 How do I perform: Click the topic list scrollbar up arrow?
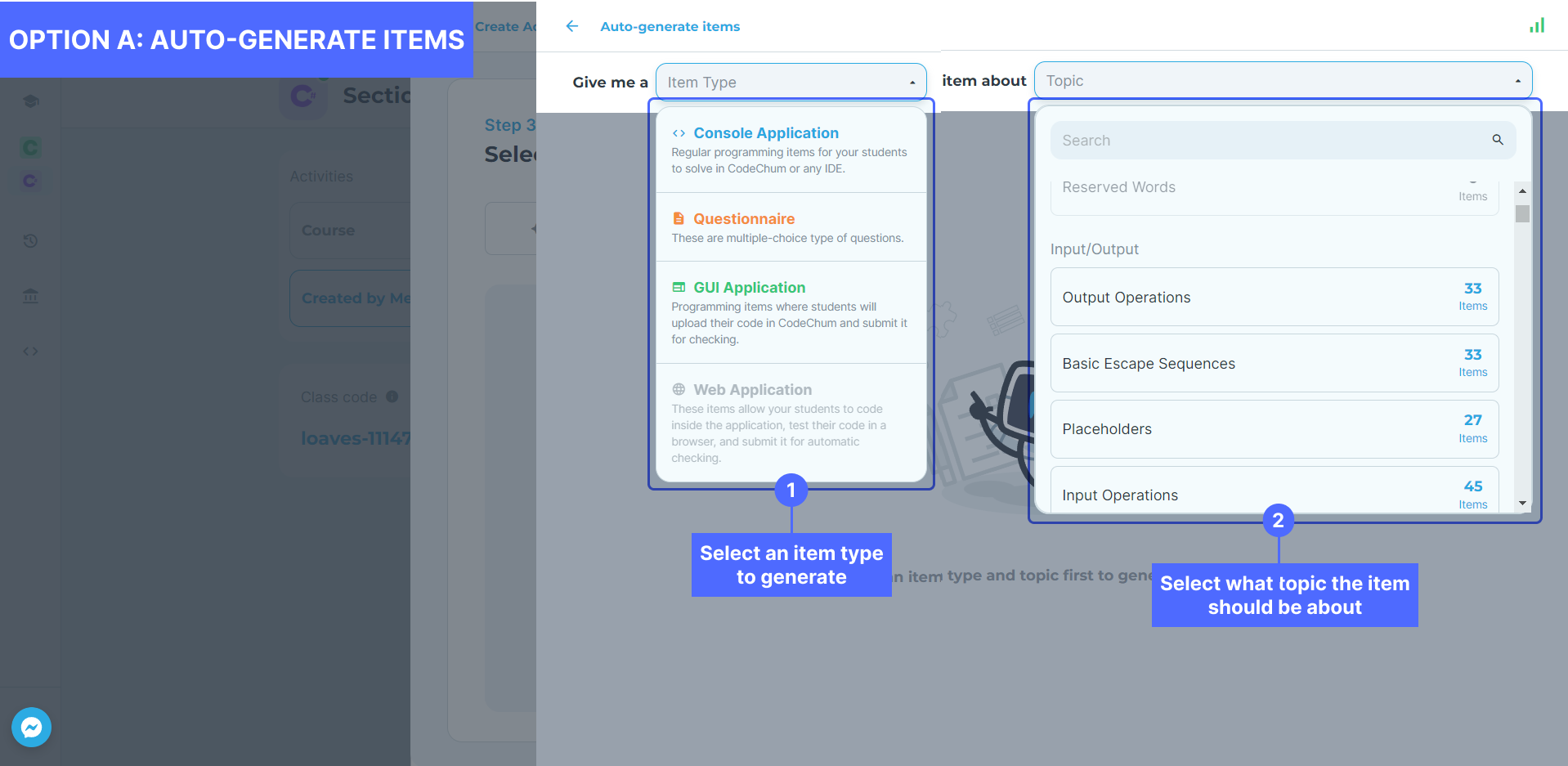pos(1522,190)
